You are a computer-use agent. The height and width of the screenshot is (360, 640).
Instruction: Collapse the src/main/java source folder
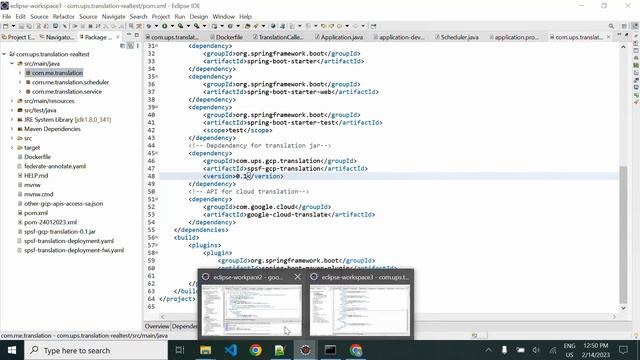12,64
